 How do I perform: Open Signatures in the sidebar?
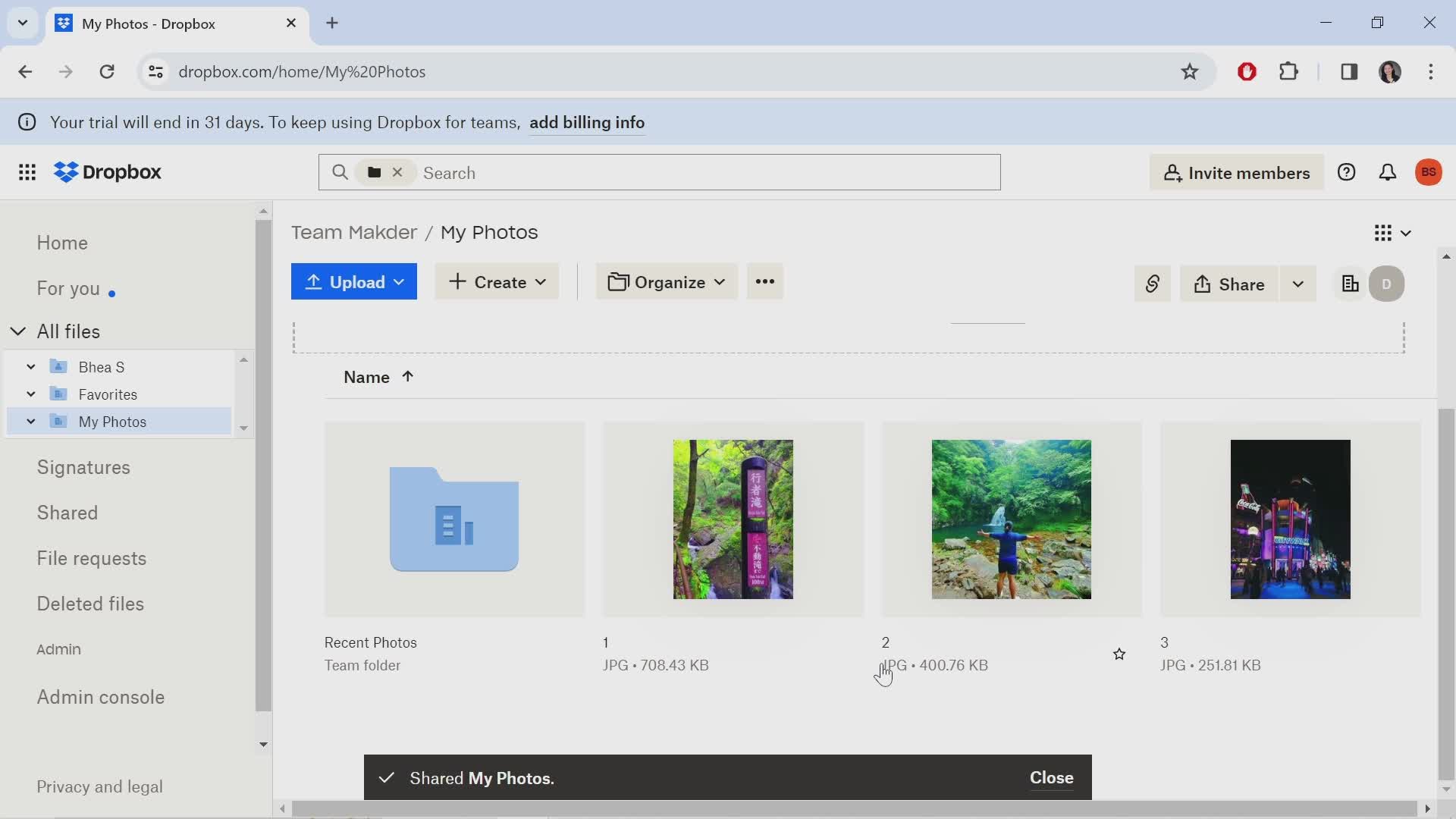pos(83,467)
